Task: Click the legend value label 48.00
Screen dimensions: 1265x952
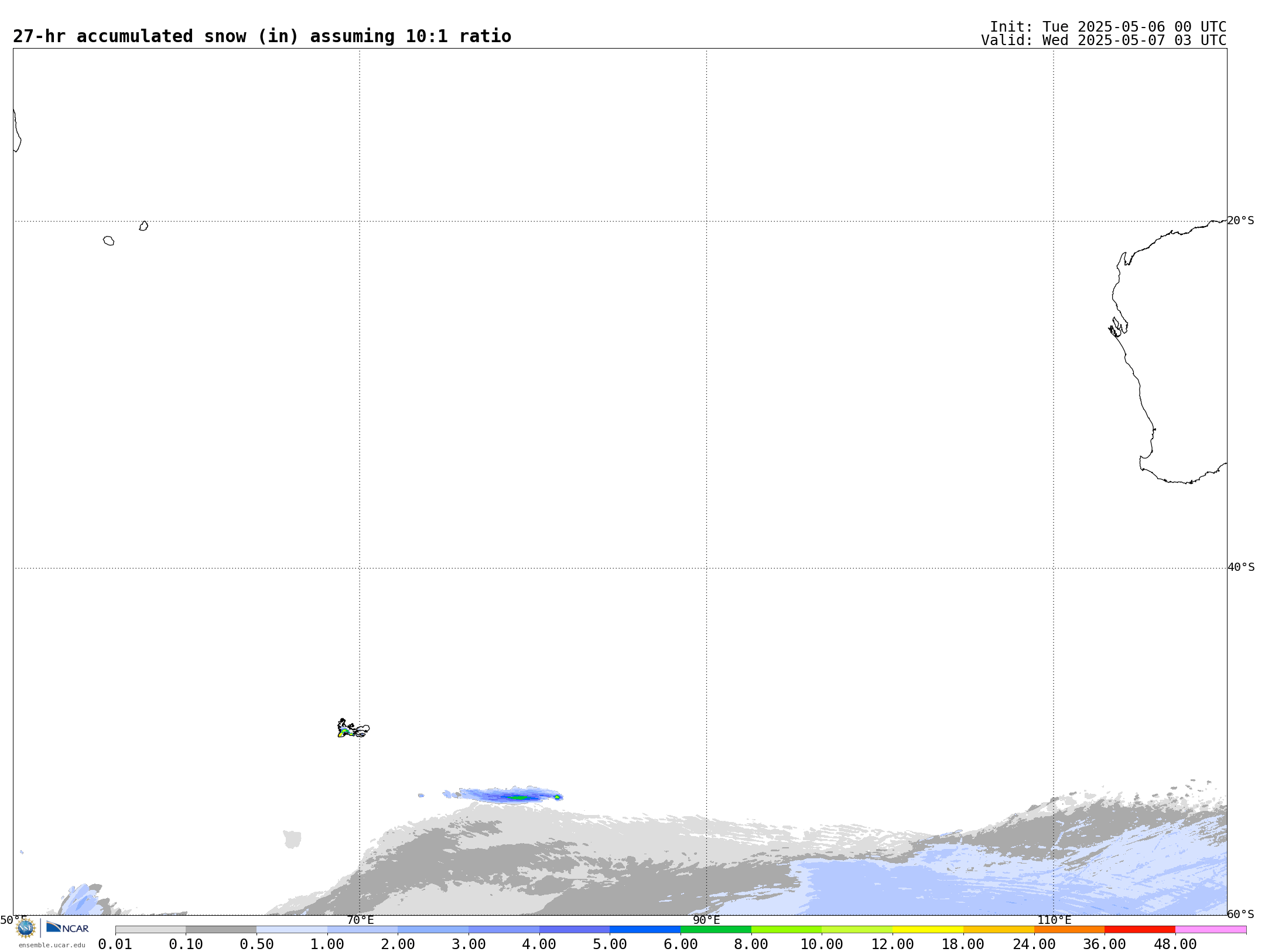Action: (1175, 944)
